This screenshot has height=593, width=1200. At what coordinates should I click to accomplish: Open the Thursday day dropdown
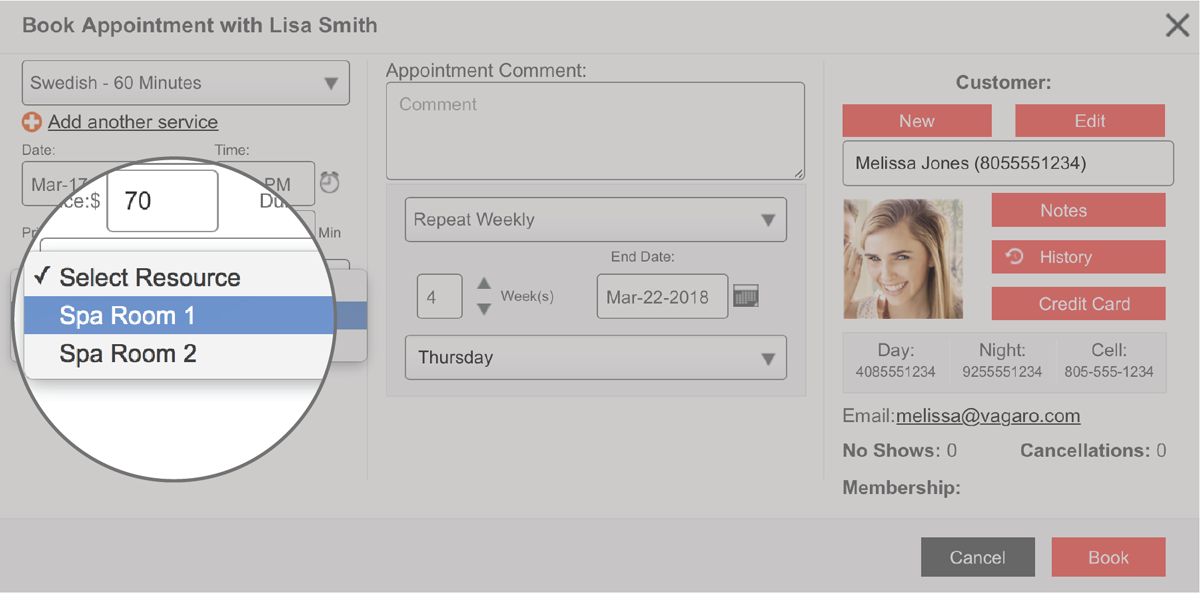(595, 358)
